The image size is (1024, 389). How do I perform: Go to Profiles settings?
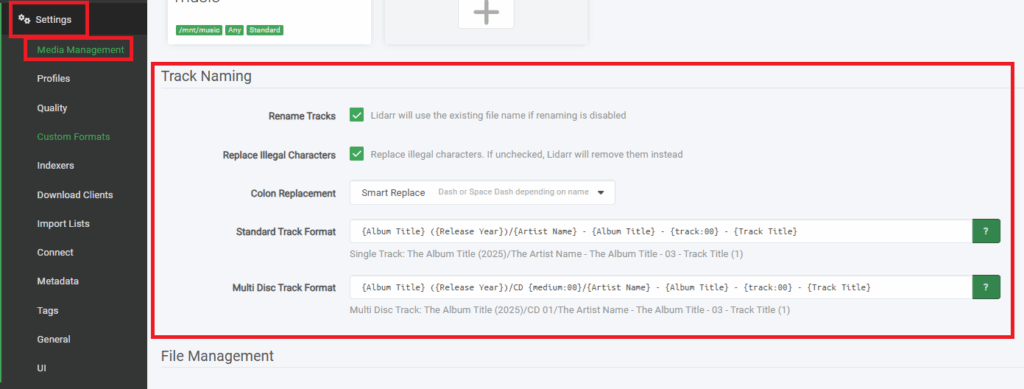coord(54,78)
